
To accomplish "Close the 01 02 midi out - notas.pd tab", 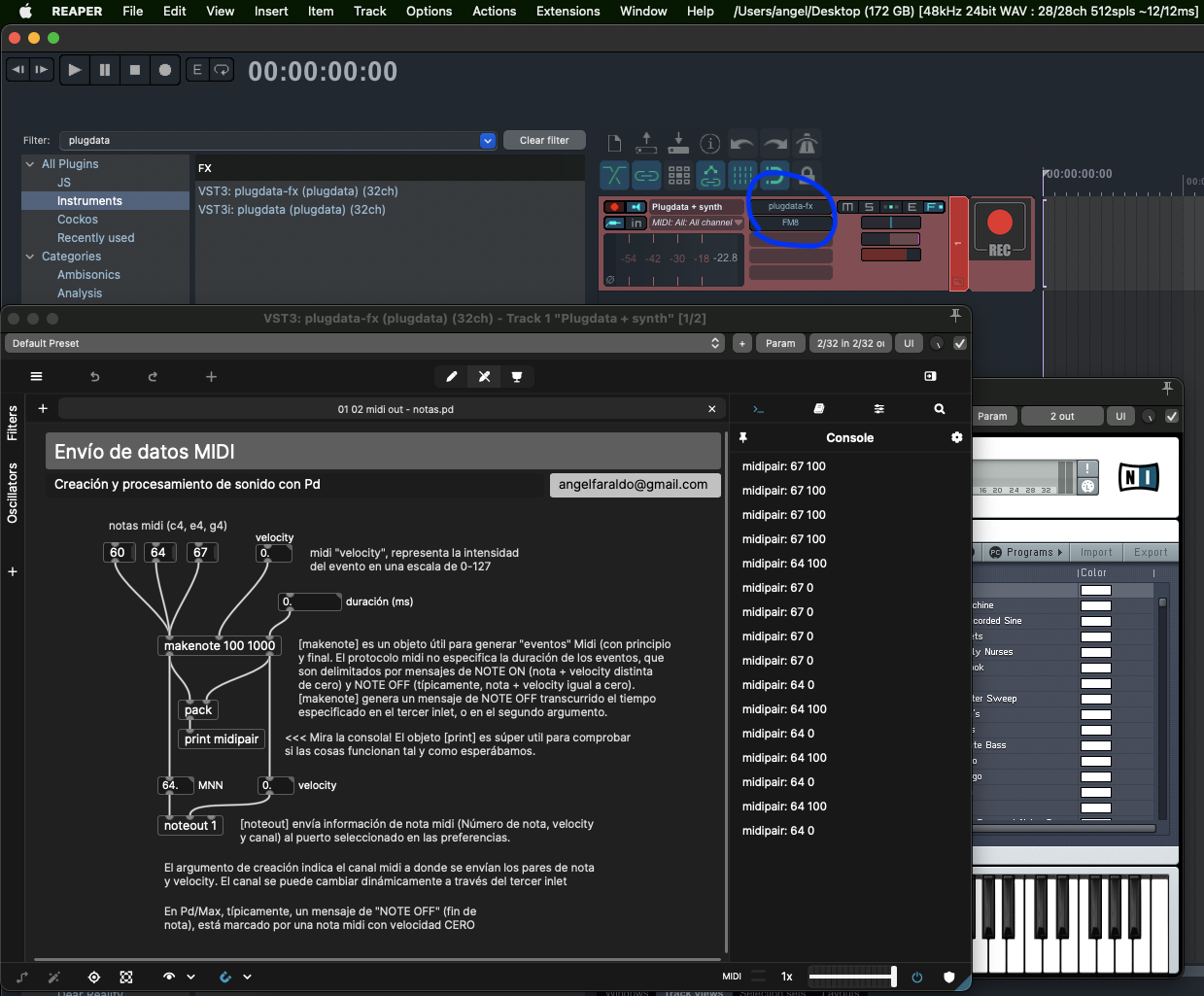I will pos(712,409).
